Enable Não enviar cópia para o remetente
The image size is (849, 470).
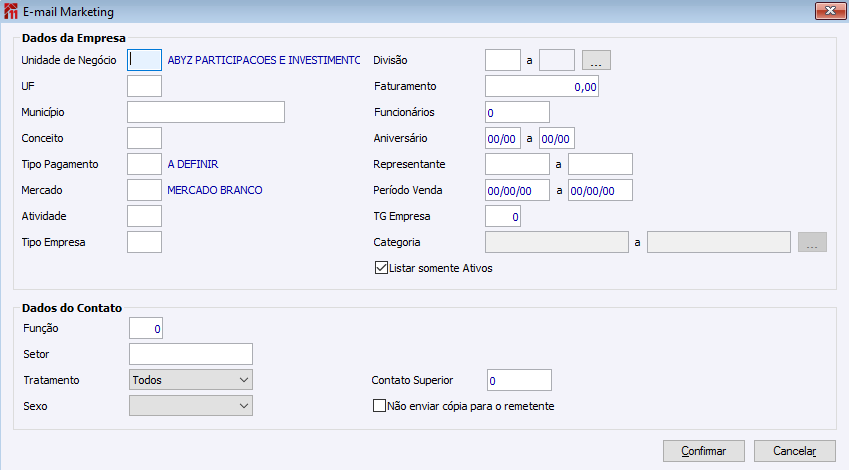[x=379, y=406]
